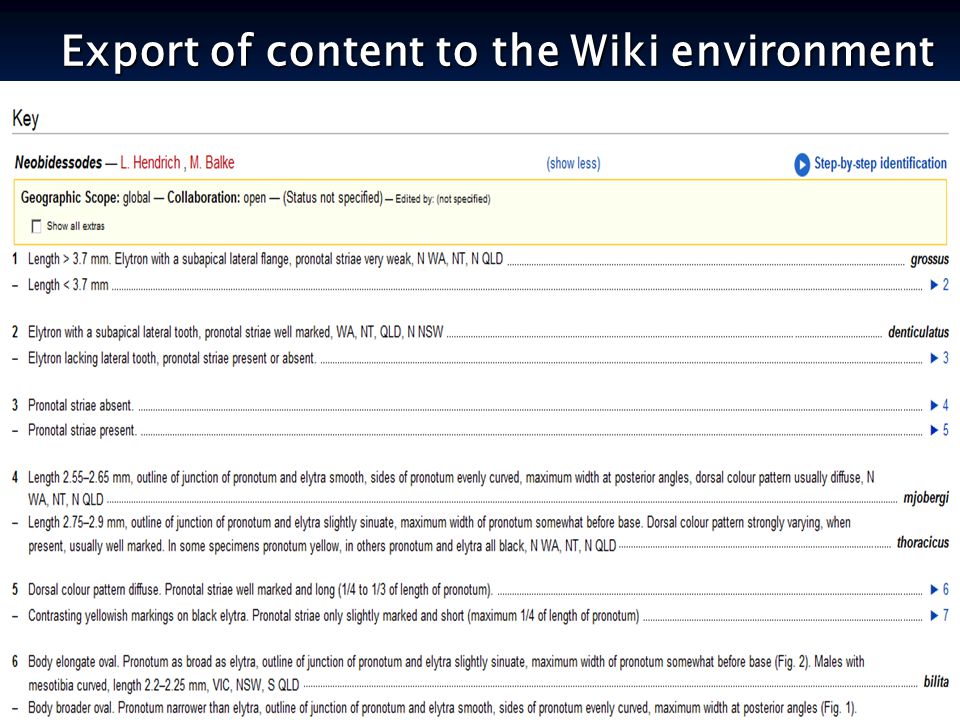Follow the arrow leading to couplet 7
The height and width of the screenshot is (720, 960).
(939, 615)
